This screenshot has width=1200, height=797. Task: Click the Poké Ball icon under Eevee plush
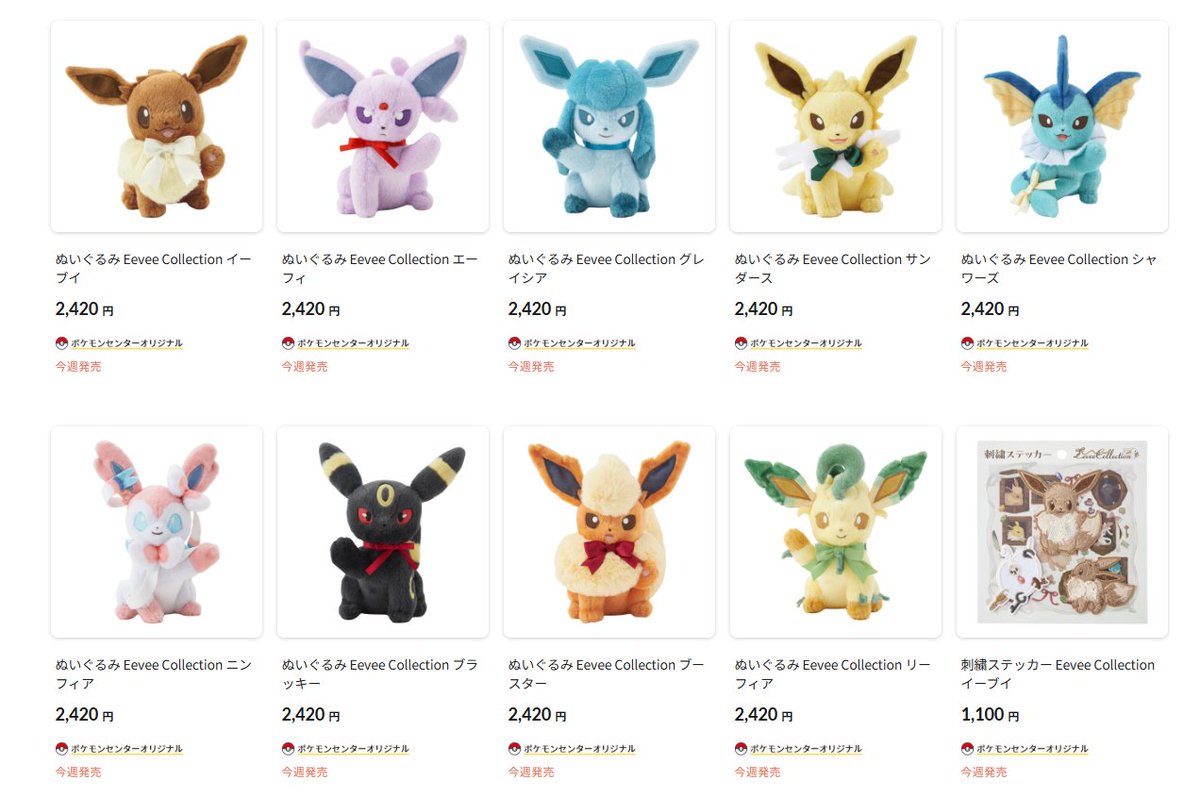click(x=62, y=342)
